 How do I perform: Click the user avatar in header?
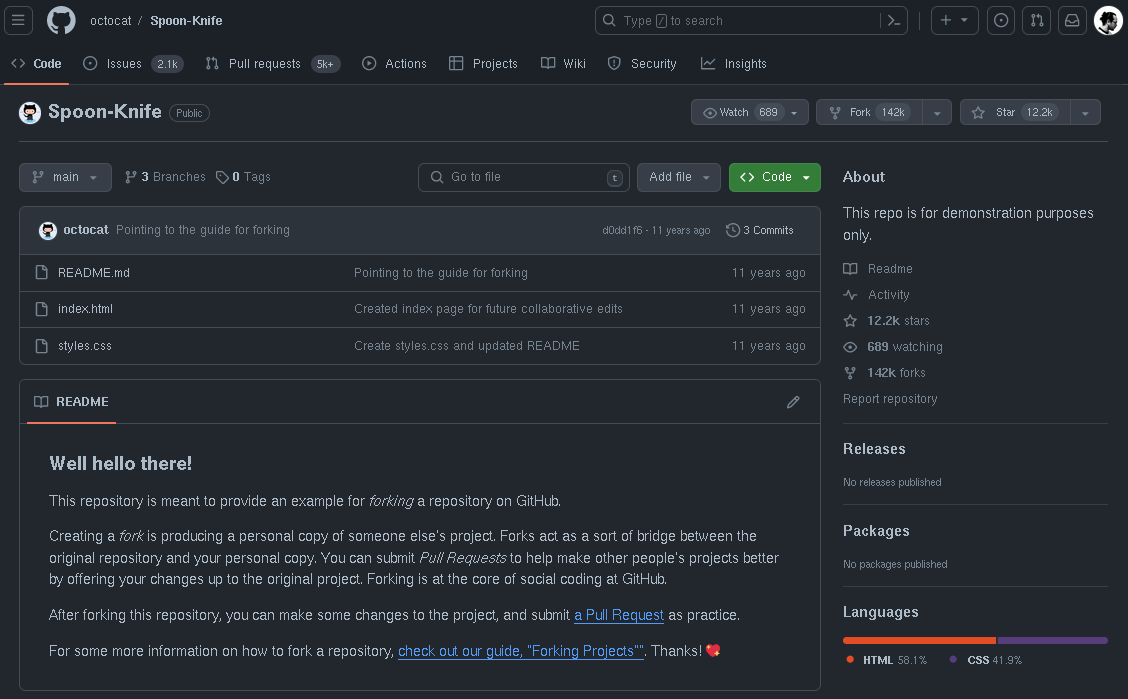(x=1108, y=20)
